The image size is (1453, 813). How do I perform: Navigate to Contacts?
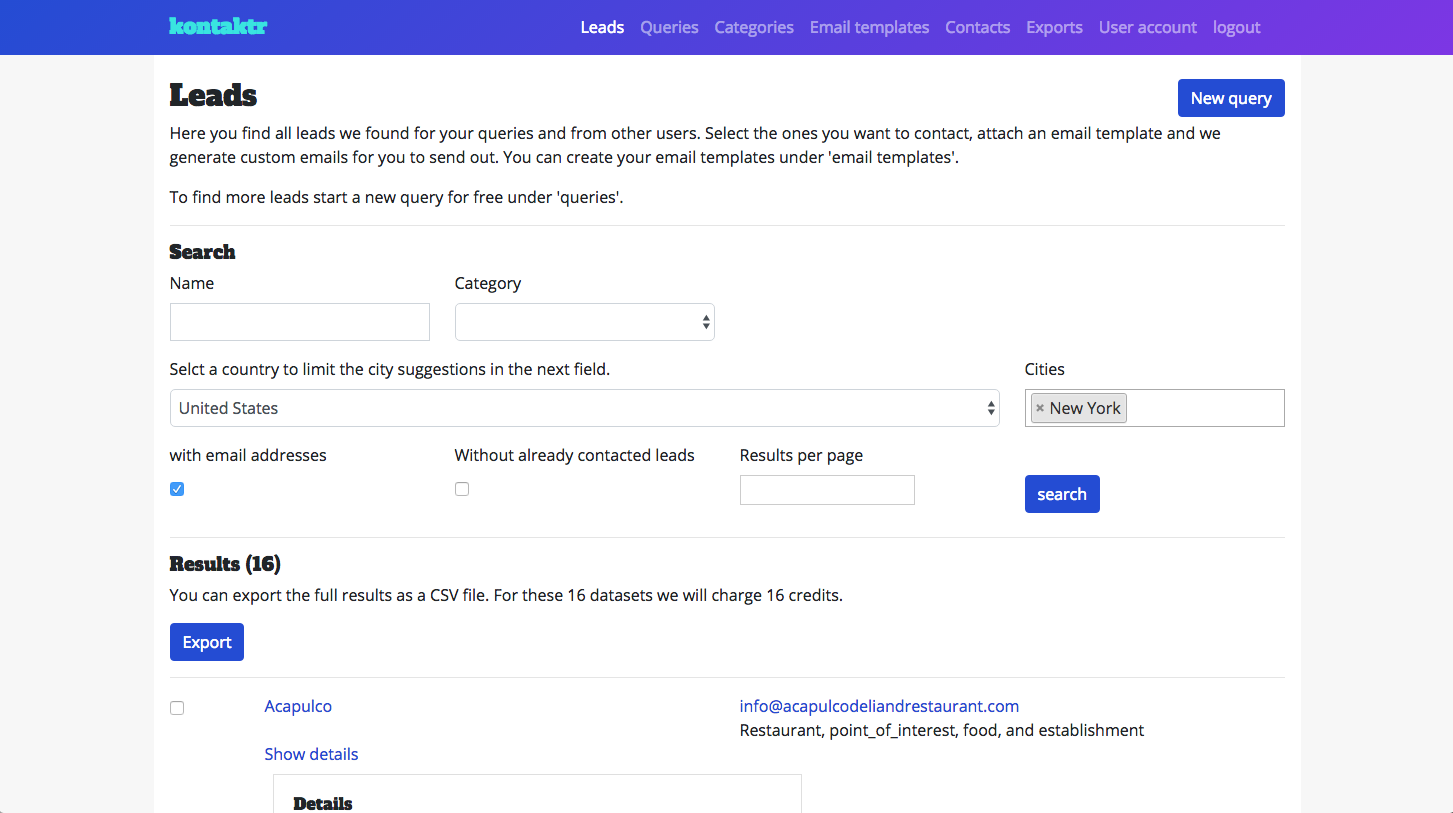(x=977, y=27)
